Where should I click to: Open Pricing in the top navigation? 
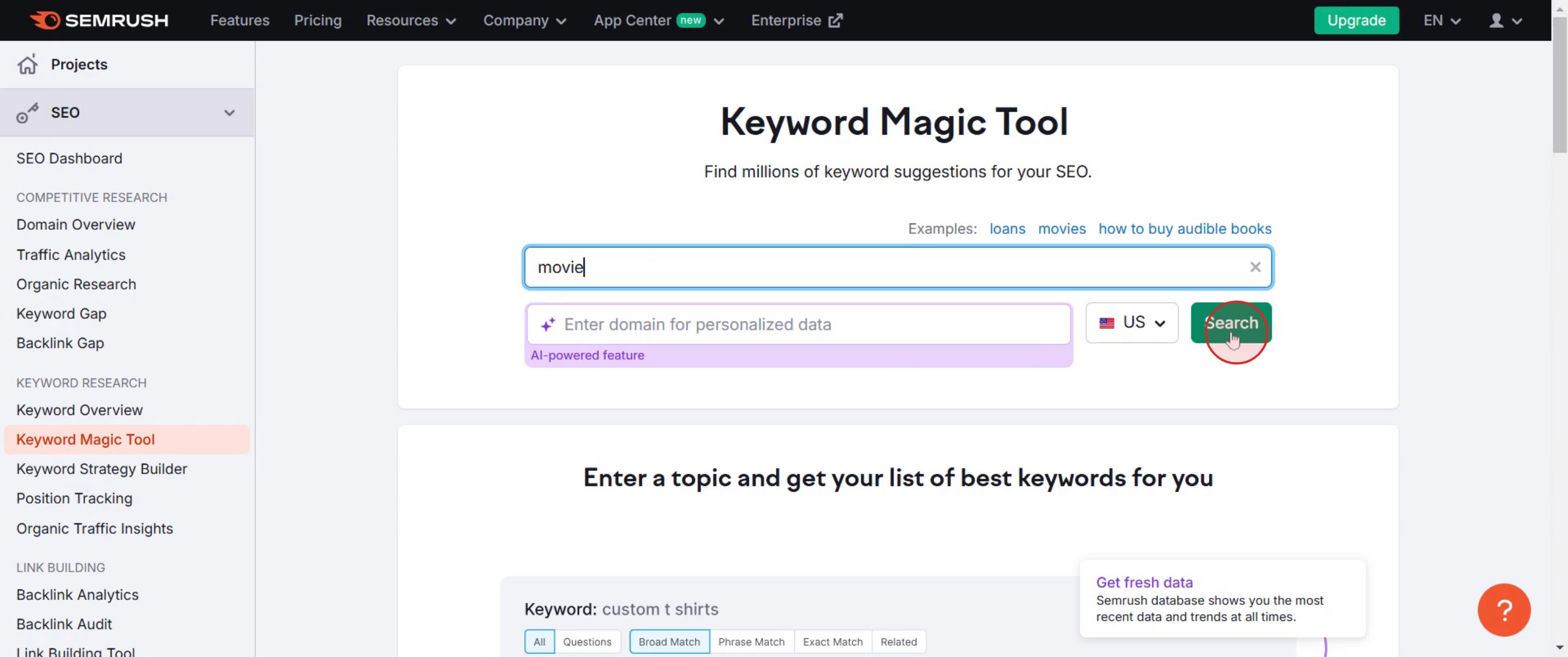(x=318, y=21)
